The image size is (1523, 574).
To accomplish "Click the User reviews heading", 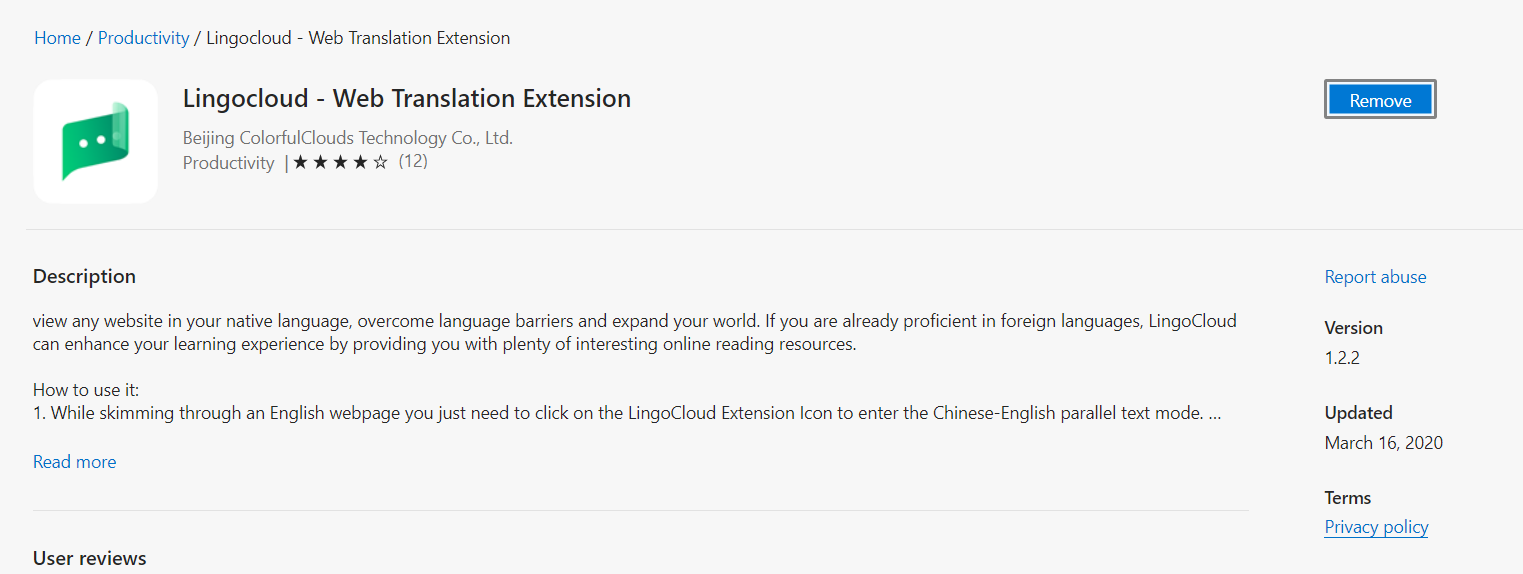I will point(90,558).
